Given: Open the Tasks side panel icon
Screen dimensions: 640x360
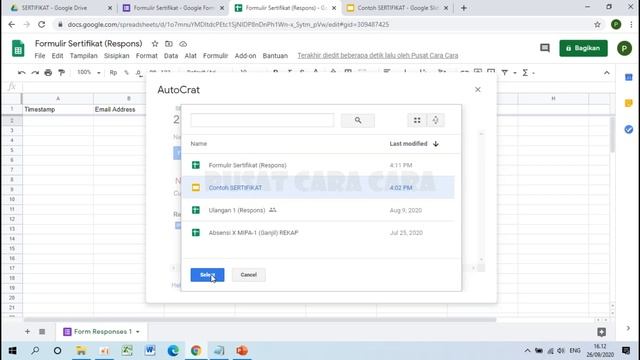Looking at the screenshot, I should point(629,129).
